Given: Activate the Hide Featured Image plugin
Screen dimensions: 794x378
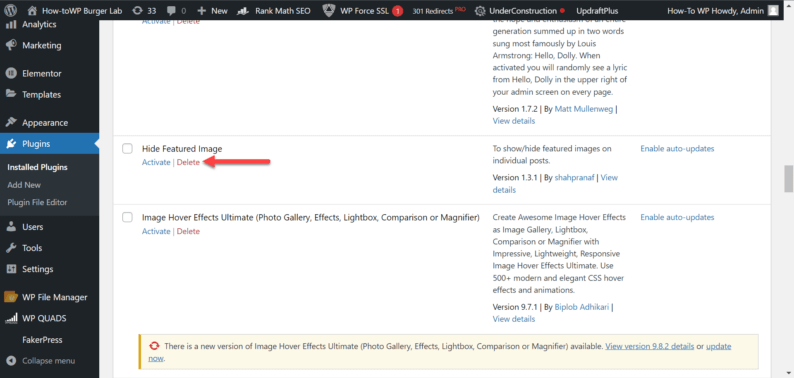Looking at the screenshot, I should pyautogui.click(x=156, y=162).
